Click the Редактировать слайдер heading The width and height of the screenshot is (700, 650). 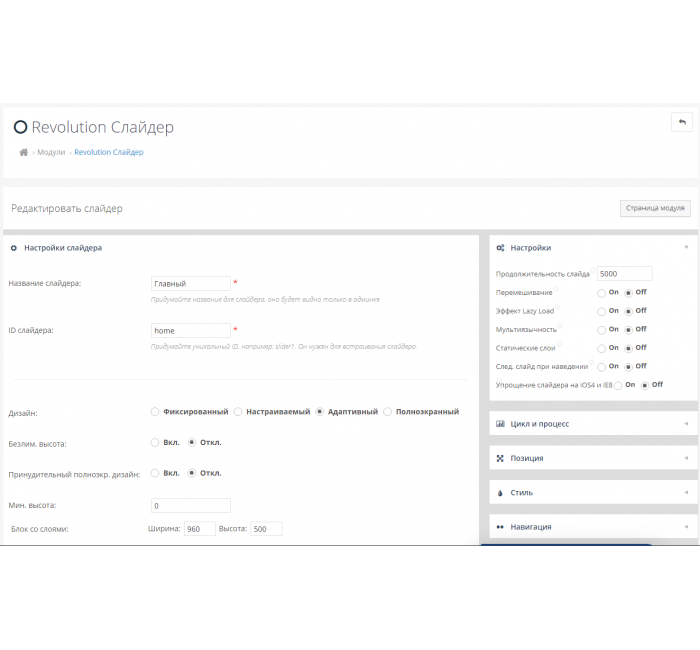point(67,208)
